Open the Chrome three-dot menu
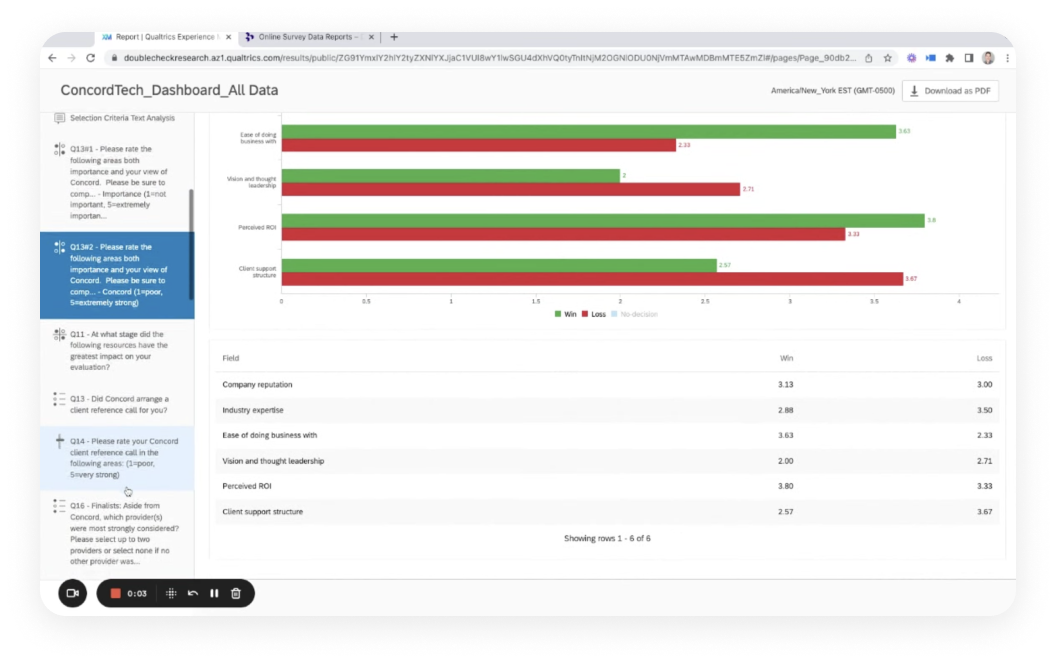 click(x=1008, y=58)
